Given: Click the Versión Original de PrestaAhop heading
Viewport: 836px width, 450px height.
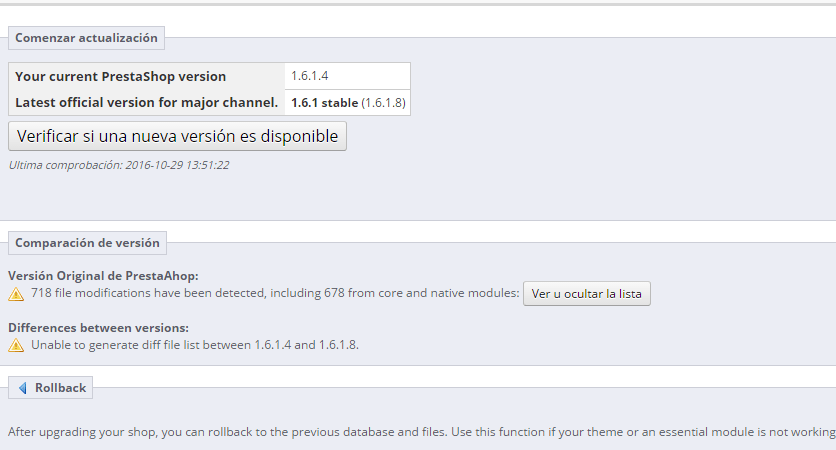Looking at the screenshot, I should [103, 276].
